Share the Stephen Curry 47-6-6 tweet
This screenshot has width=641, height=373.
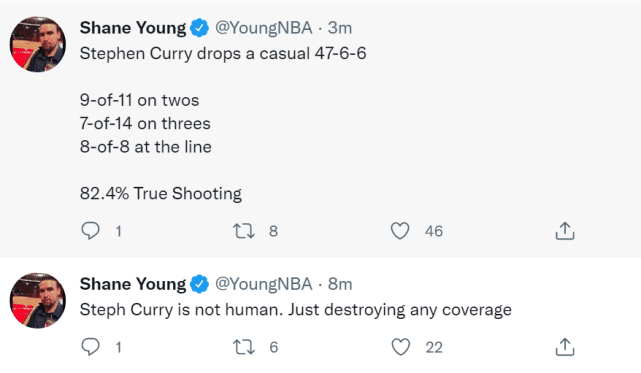(x=565, y=231)
